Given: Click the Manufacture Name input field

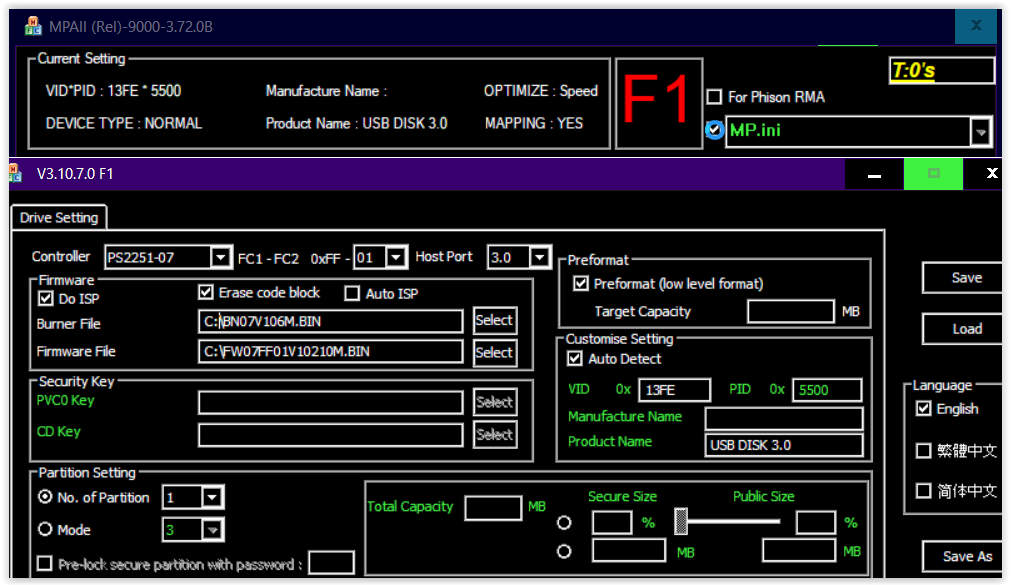Looking at the screenshot, I should (784, 419).
